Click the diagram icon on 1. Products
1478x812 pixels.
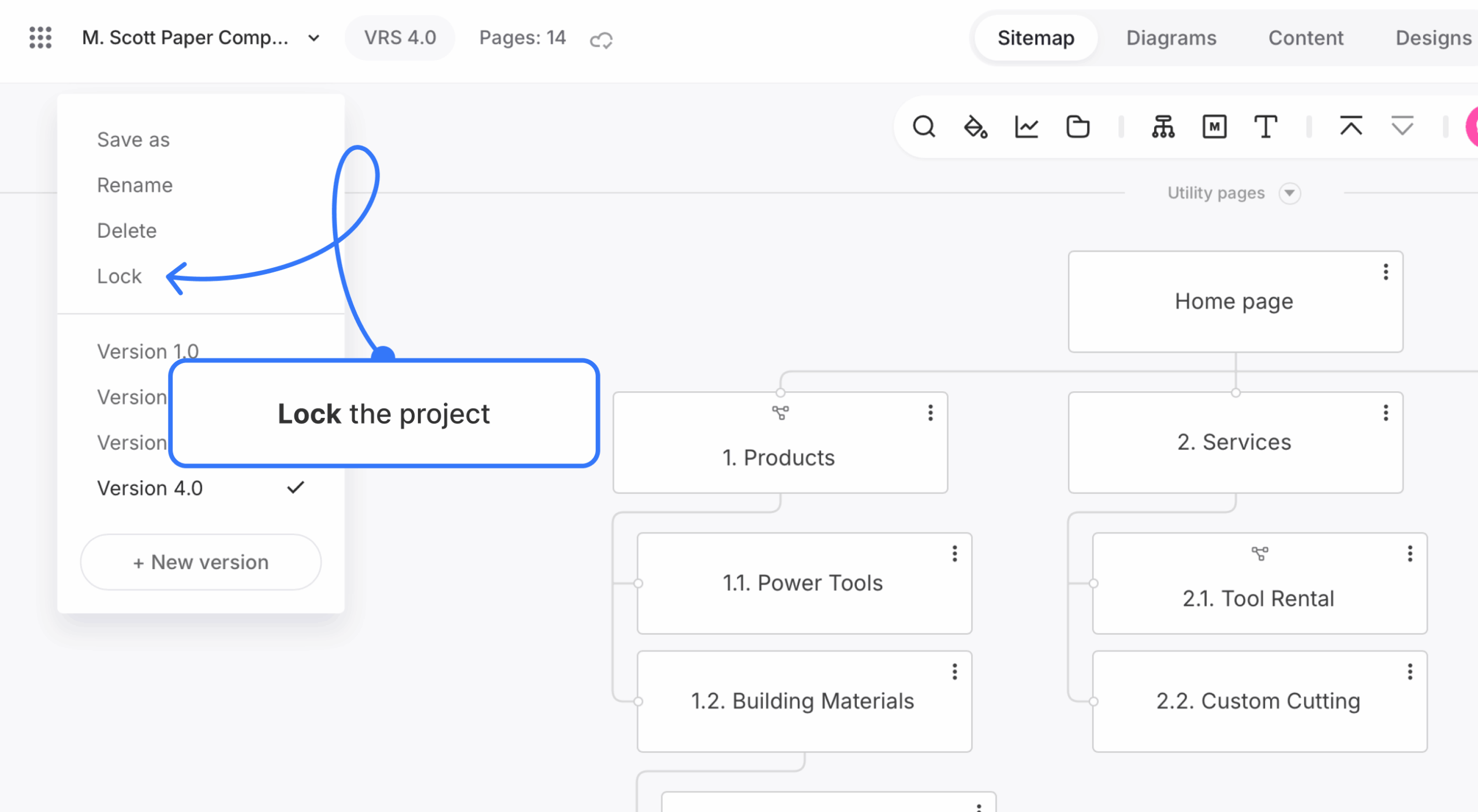pyautogui.click(x=780, y=413)
